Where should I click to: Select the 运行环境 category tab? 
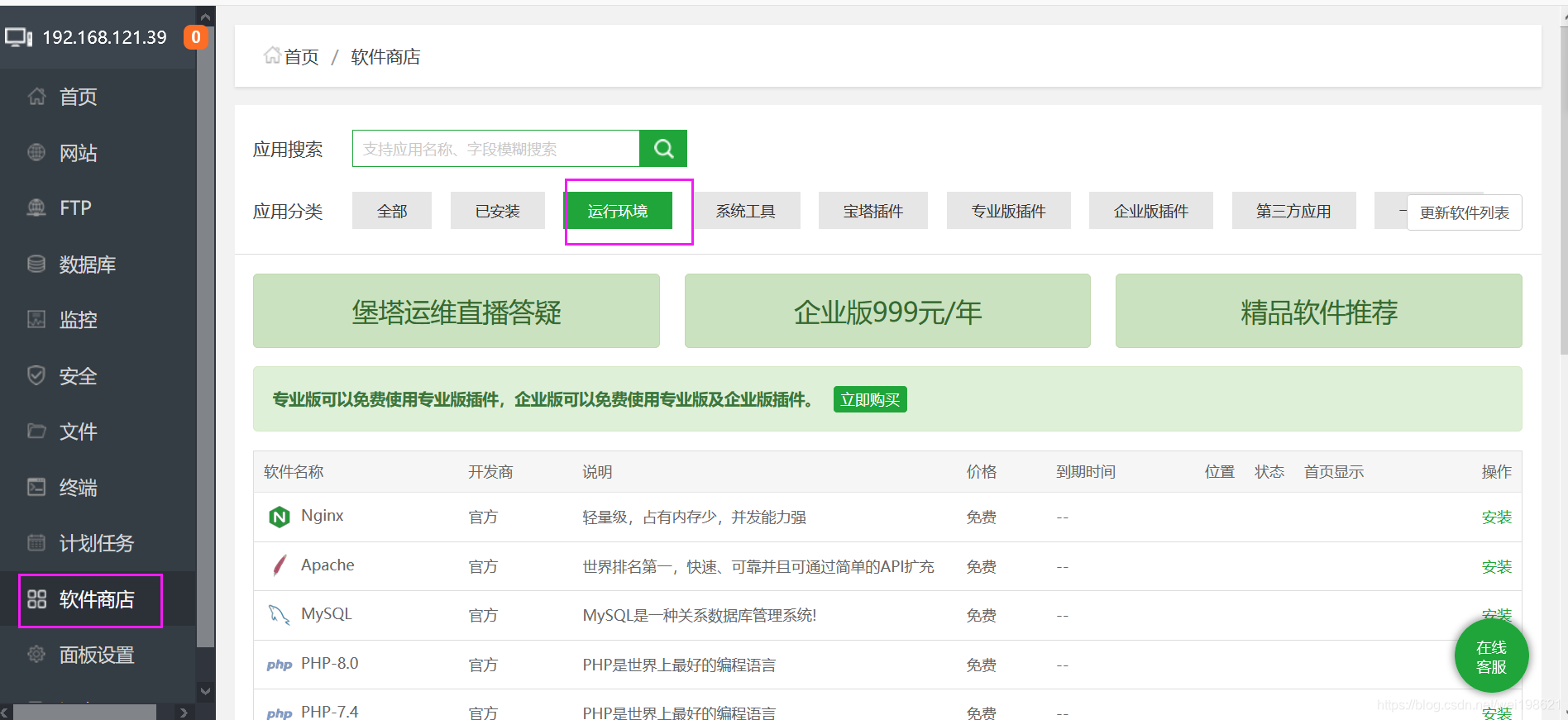[618, 211]
